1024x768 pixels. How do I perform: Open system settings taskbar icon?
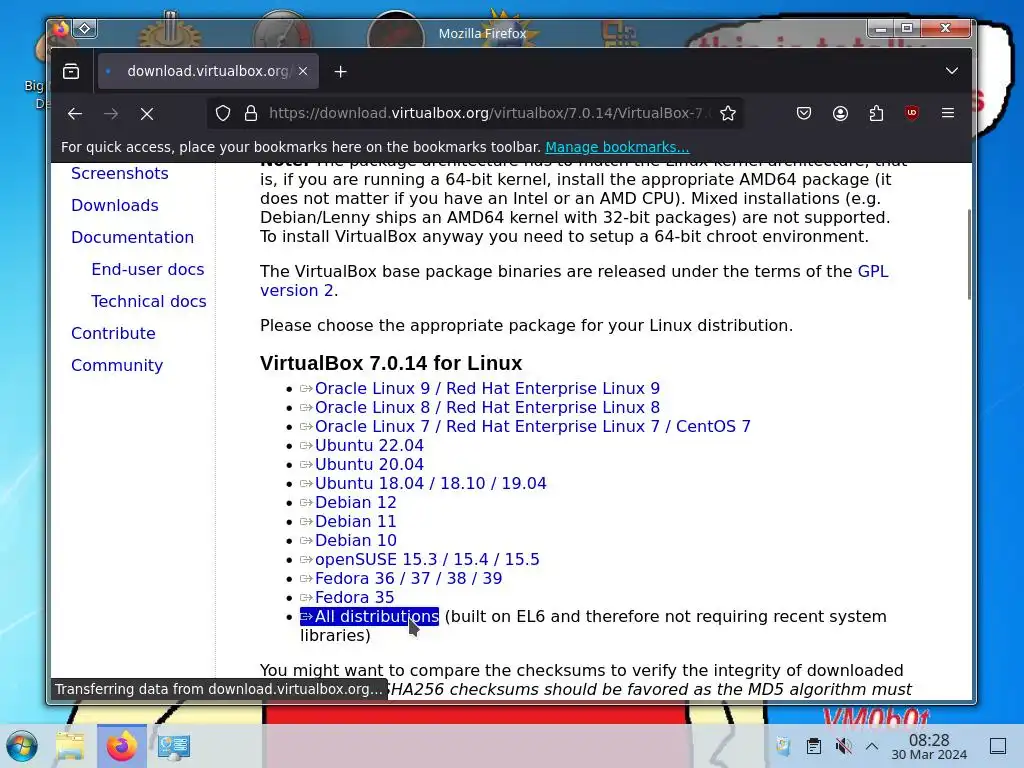174,746
